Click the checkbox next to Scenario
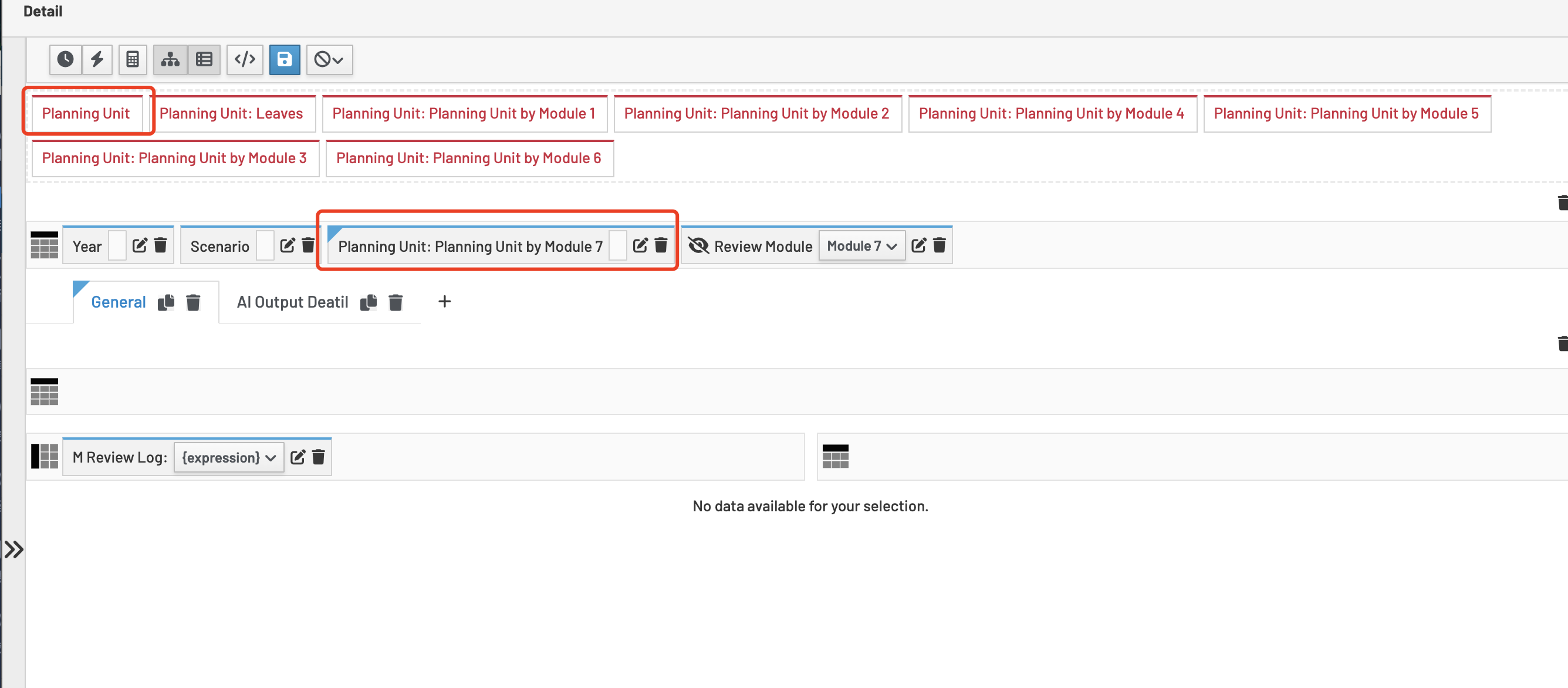 [265, 246]
